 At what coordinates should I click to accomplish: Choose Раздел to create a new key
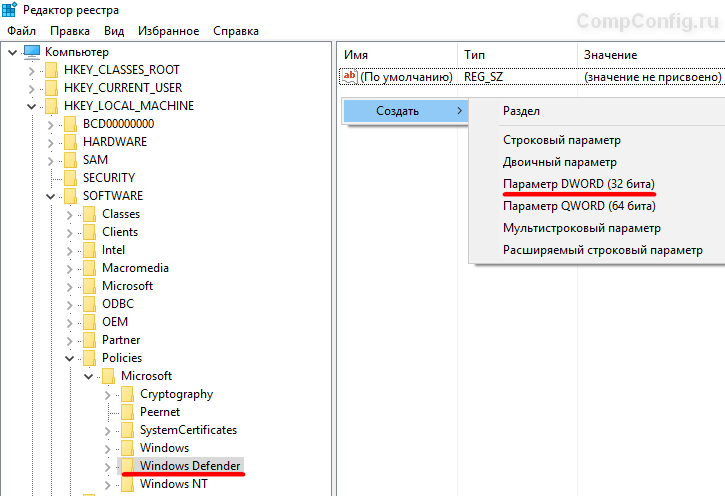[521, 111]
